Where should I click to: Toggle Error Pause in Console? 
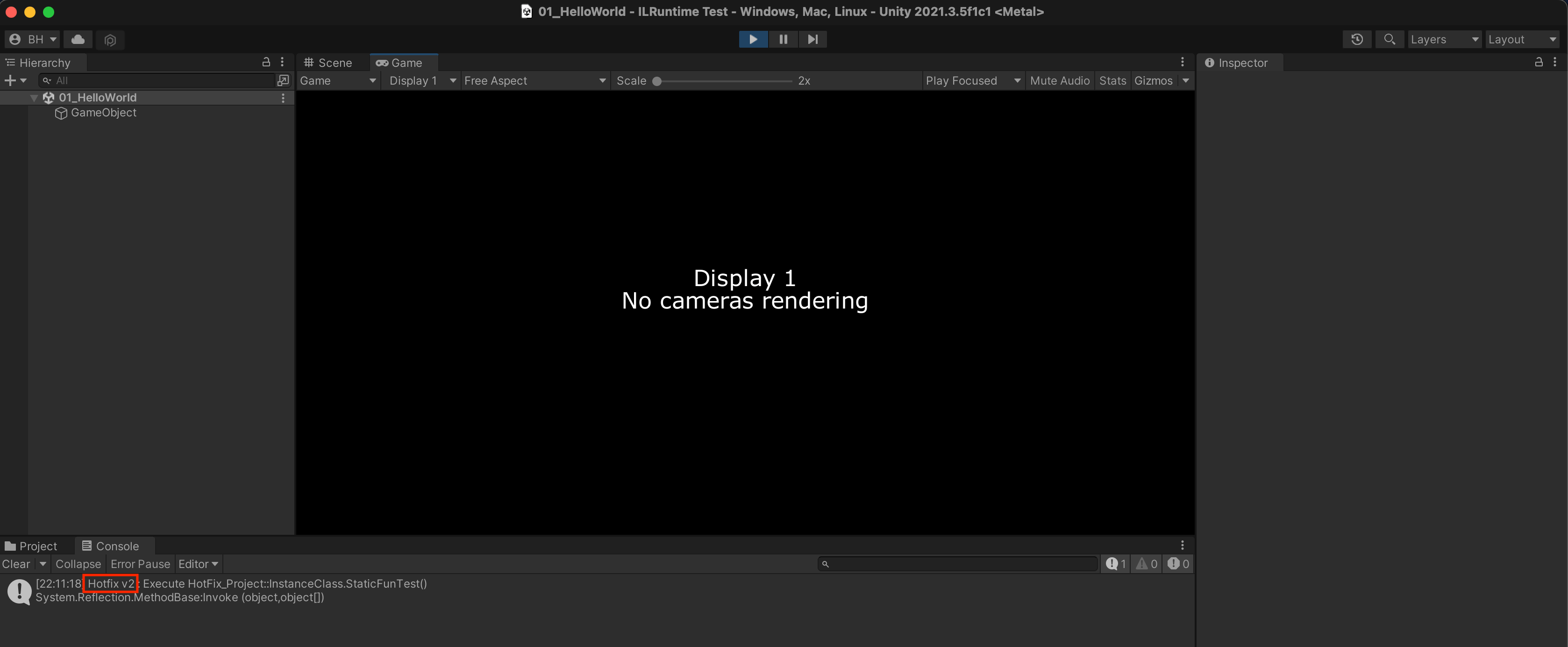click(x=140, y=564)
